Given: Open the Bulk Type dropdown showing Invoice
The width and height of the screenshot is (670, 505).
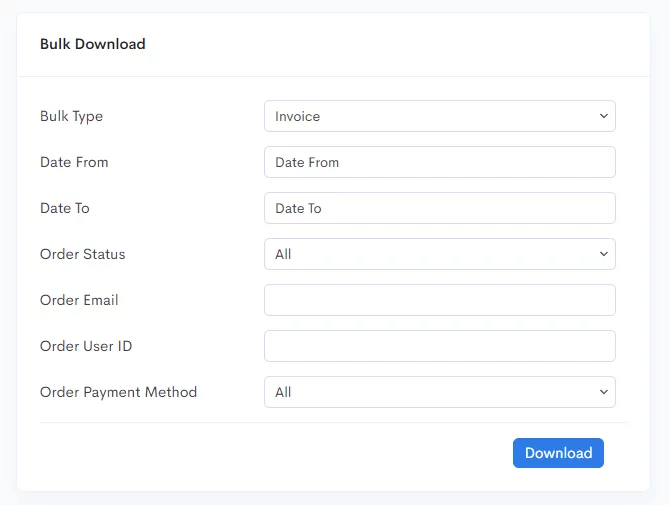Looking at the screenshot, I should pos(440,116).
